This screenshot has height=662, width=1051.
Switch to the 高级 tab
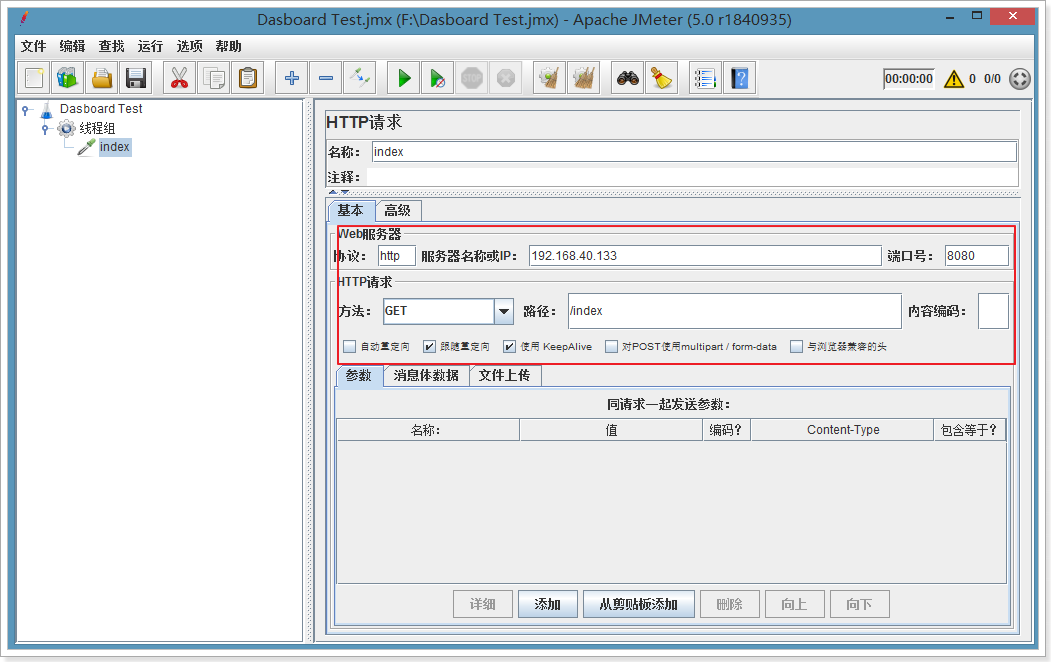click(398, 211)
